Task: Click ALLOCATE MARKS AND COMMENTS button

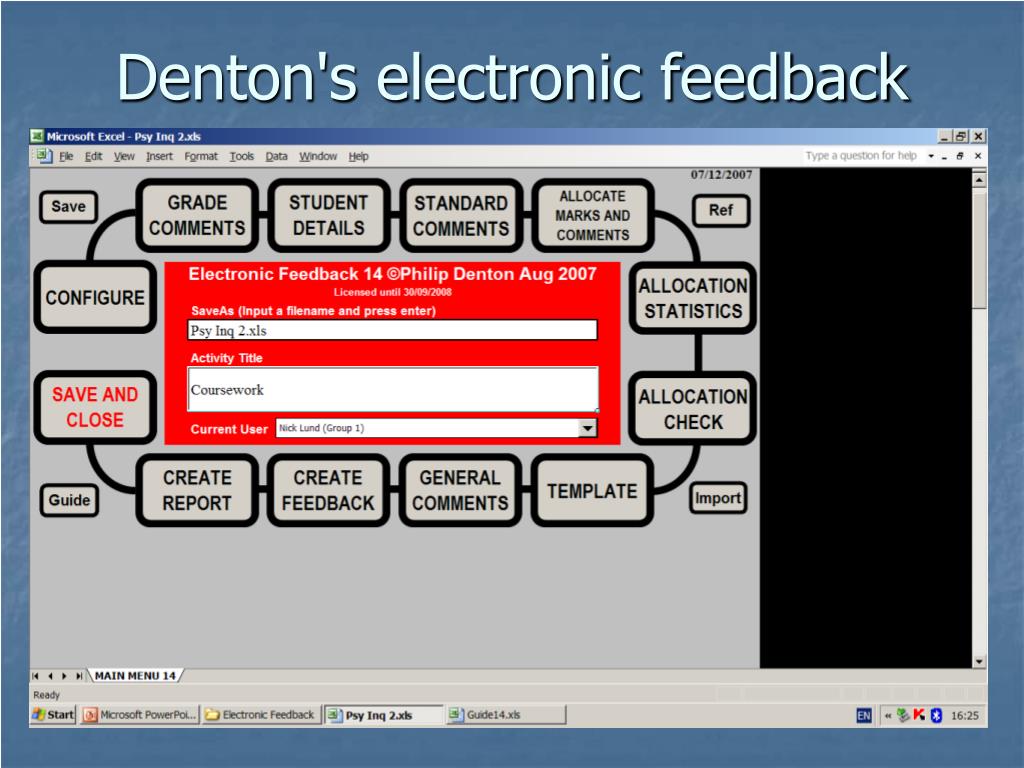Action: pos(593,216)
